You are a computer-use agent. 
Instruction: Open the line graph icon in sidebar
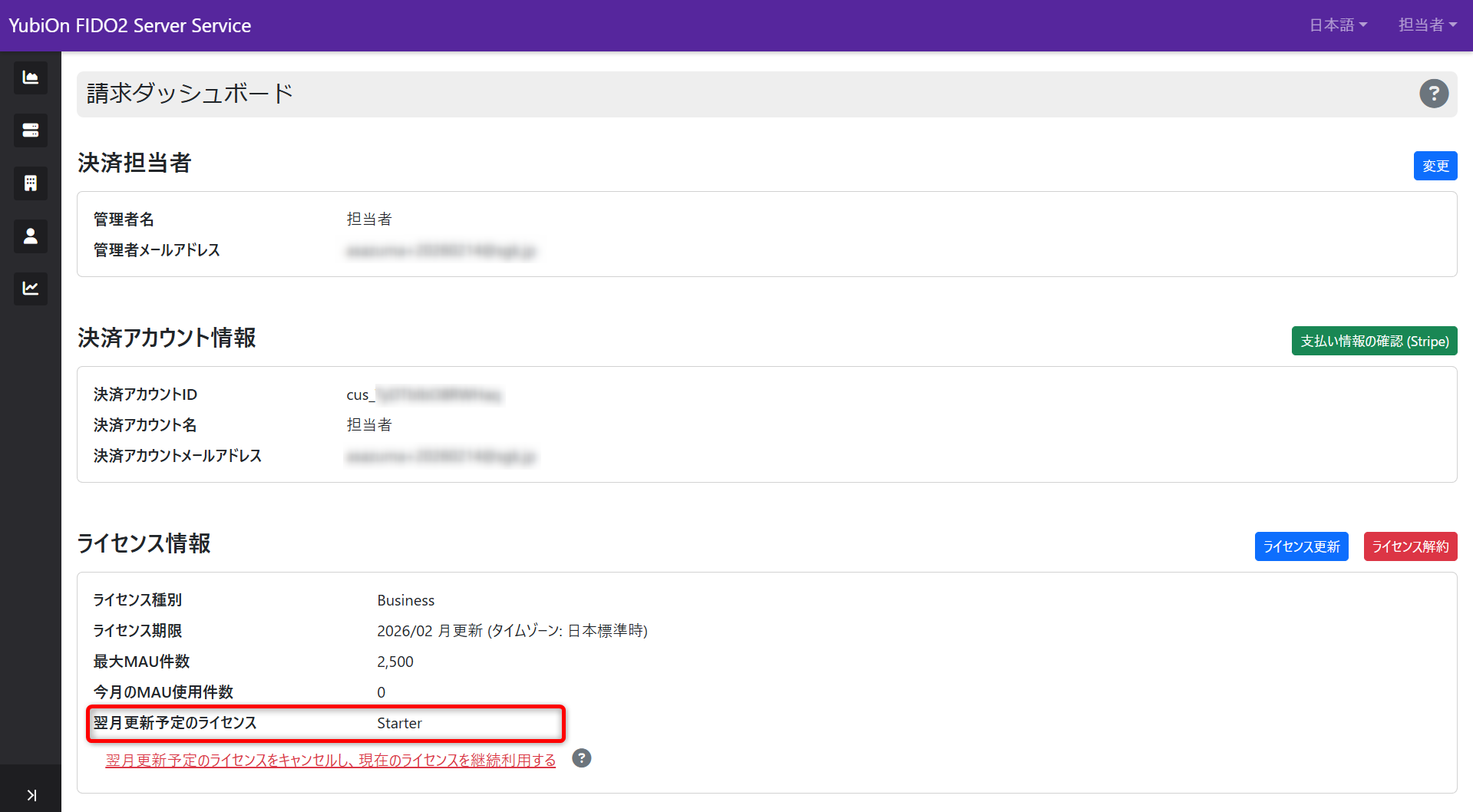pyautogui.click(x=31, y=289)
